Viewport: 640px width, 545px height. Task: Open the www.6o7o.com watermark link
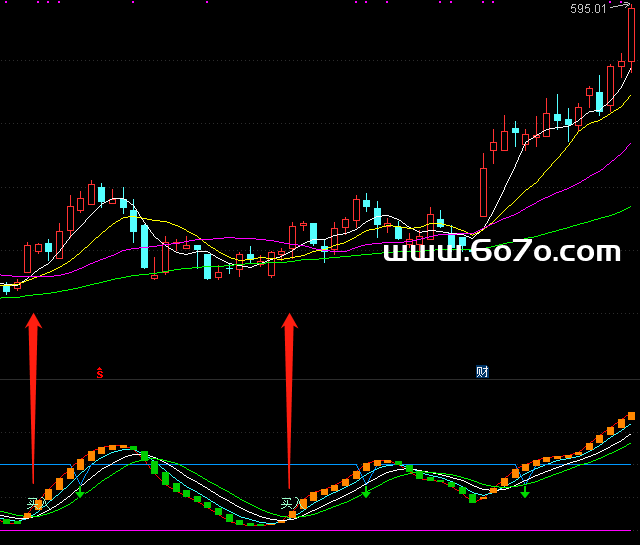tap(502, 252)
